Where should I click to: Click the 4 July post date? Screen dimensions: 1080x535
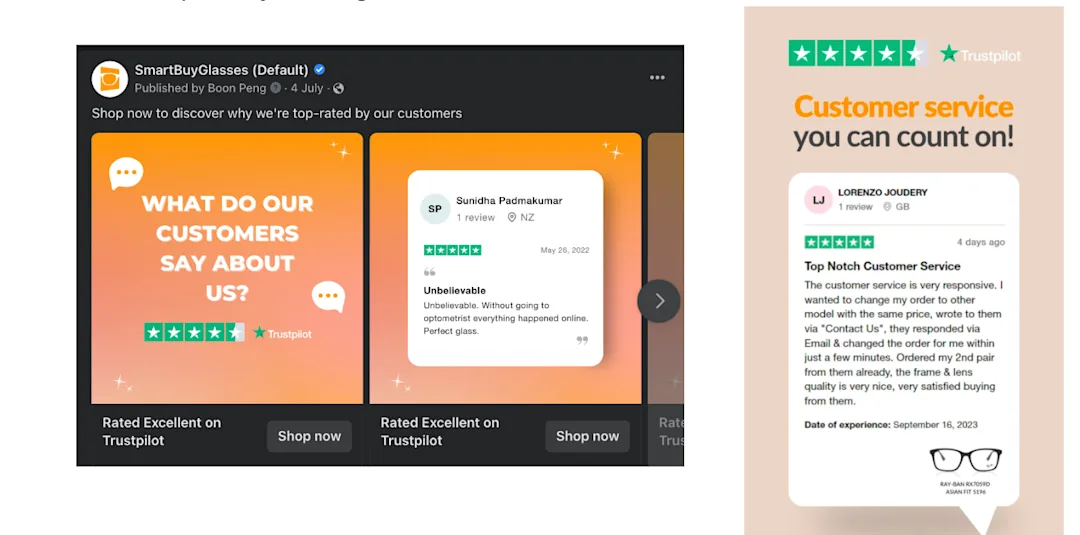click(307, 88)
